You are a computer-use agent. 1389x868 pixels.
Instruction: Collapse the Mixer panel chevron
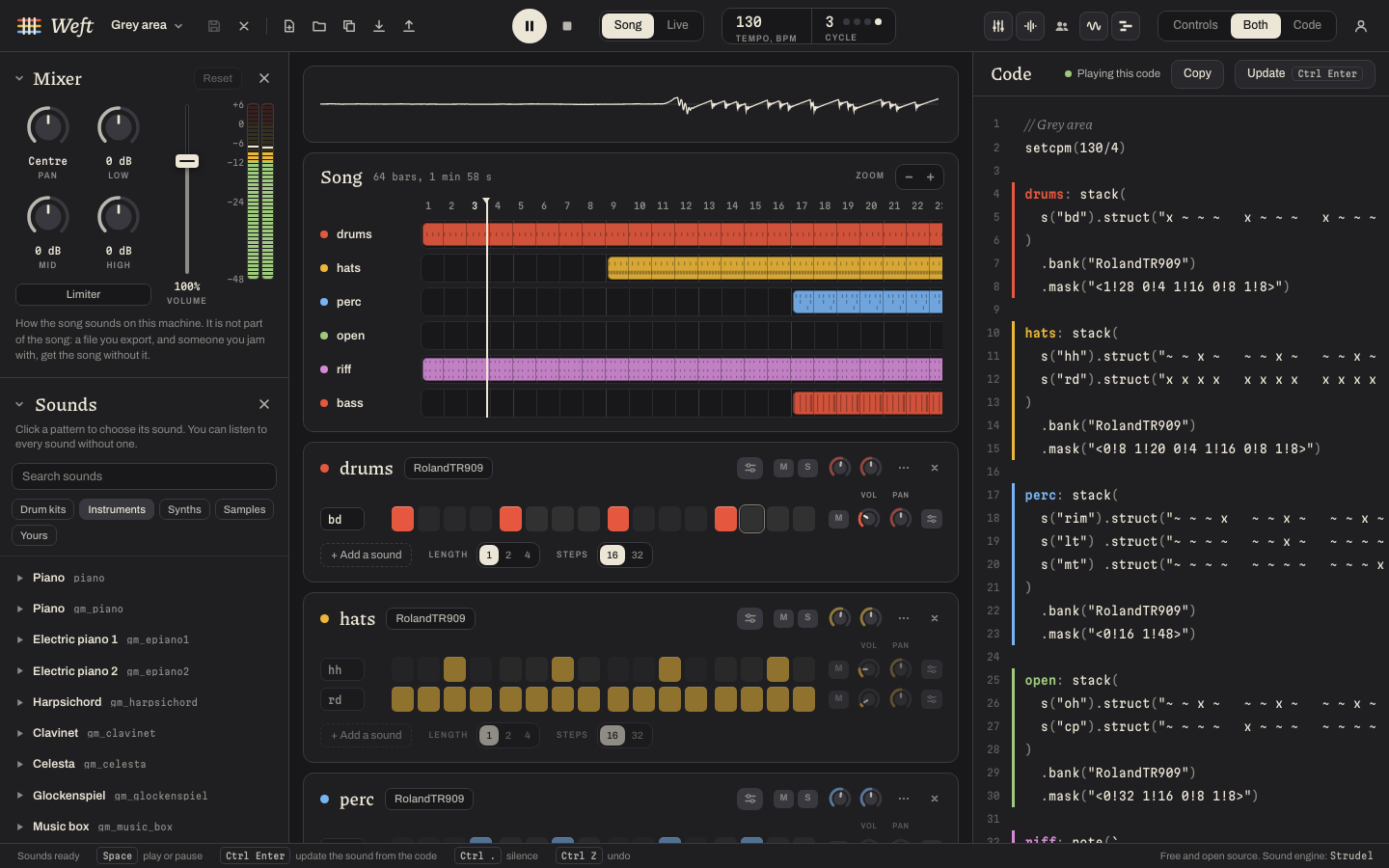click(x=19, y=78)
